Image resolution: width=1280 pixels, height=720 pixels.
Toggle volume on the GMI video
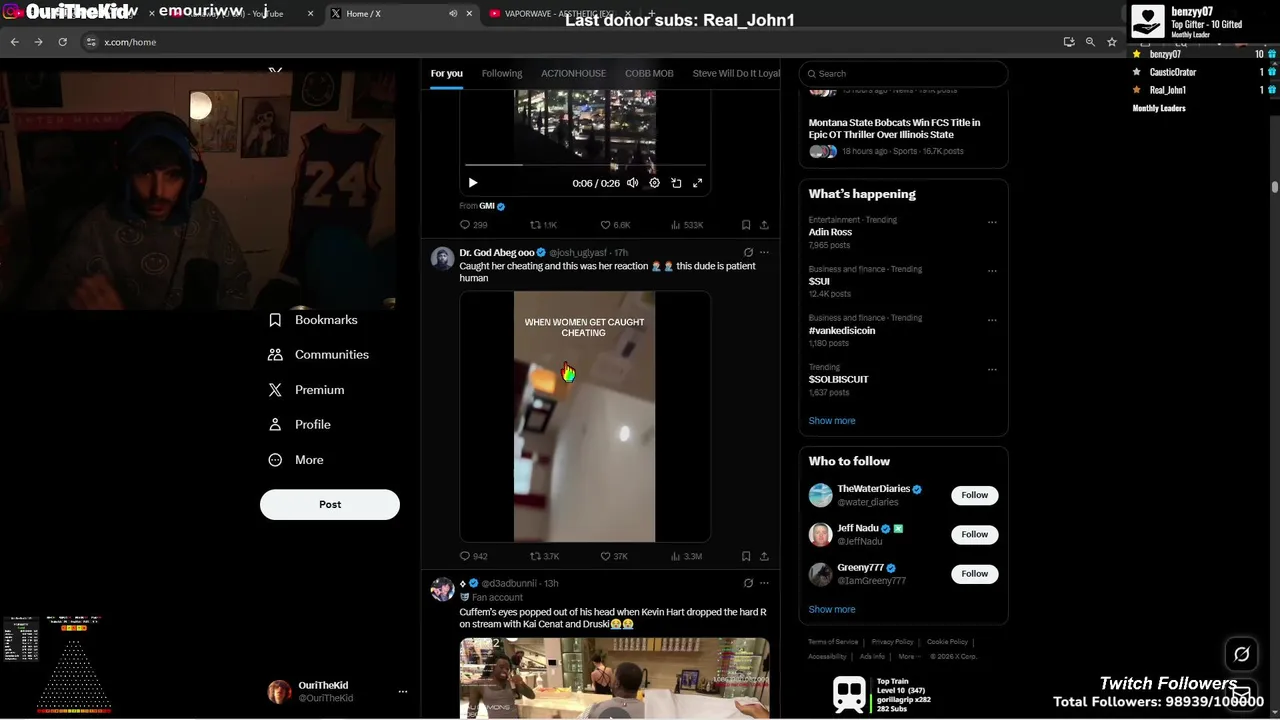(632, 183)
